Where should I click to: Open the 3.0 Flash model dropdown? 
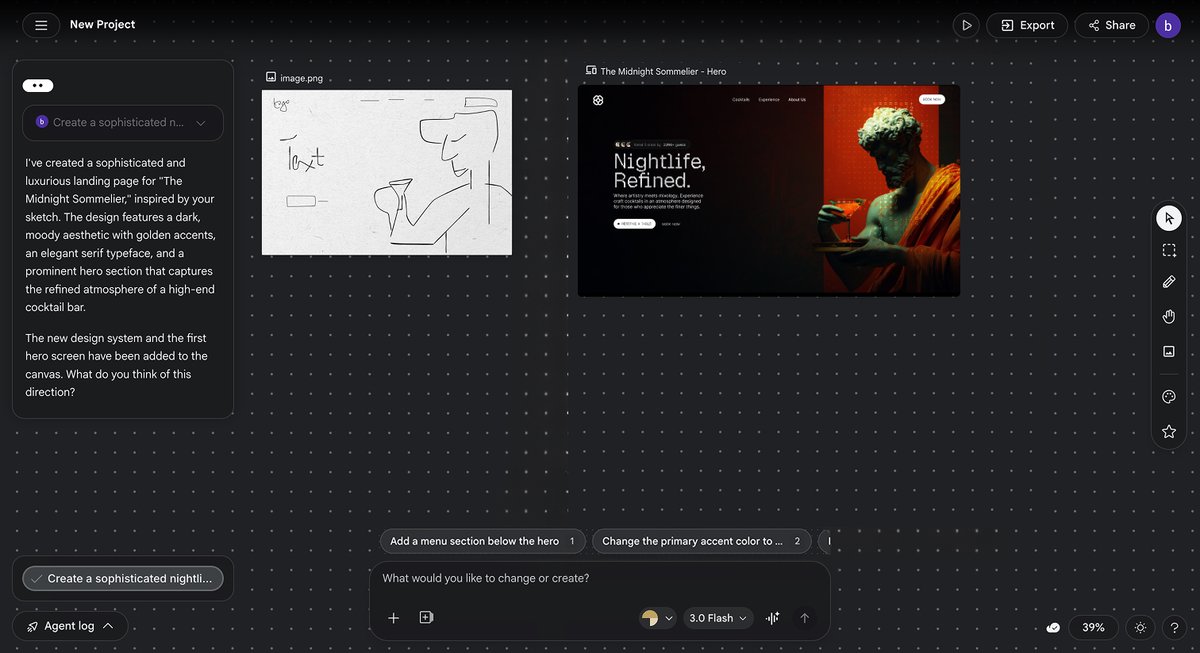pos(718,618)
